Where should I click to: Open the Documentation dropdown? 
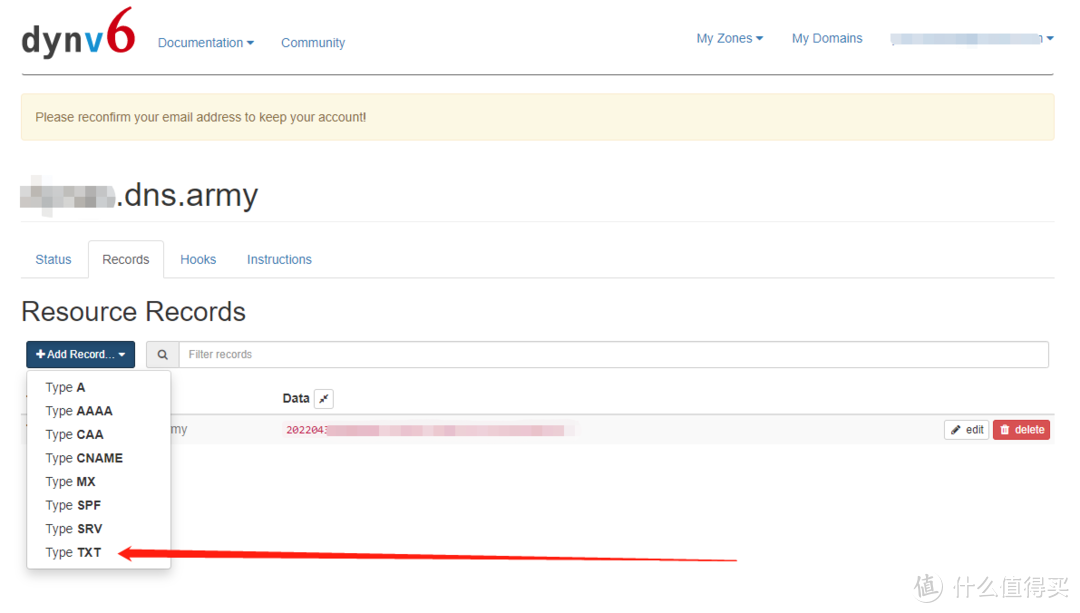point(206,43)
